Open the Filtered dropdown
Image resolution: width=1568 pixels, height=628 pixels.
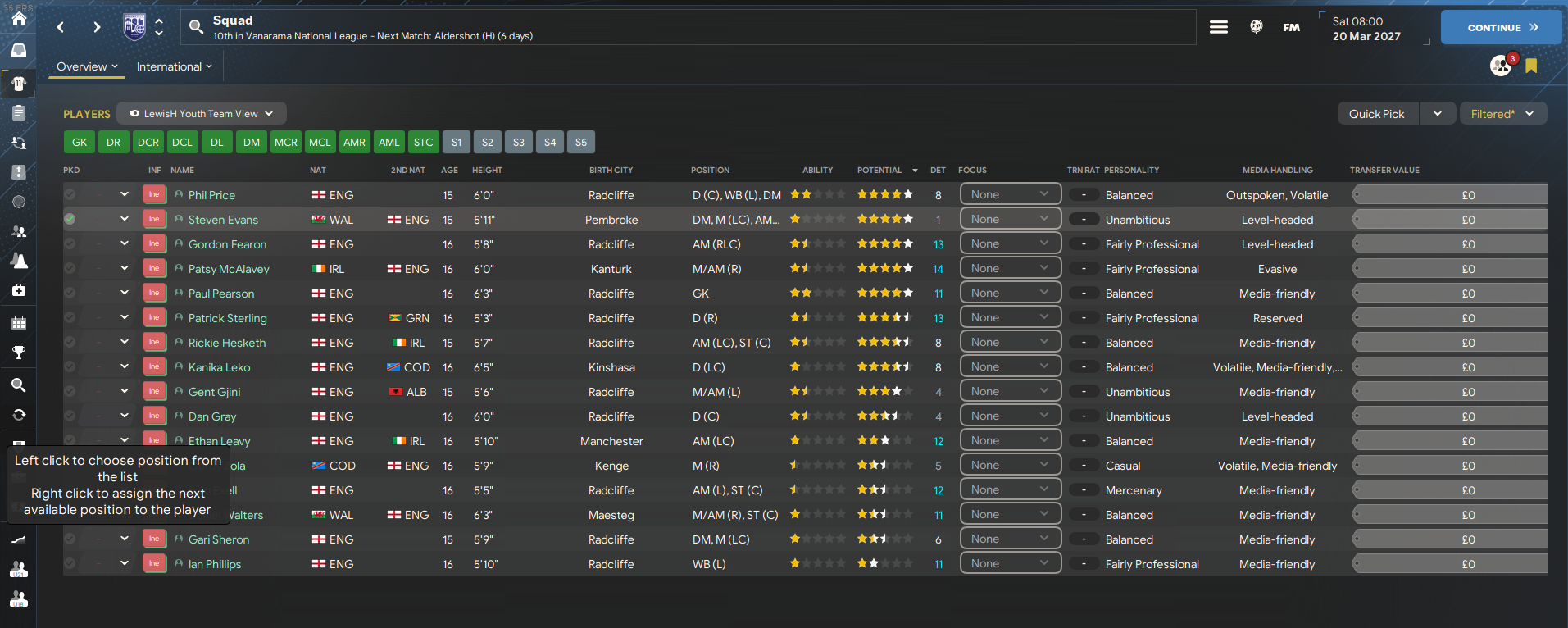(1502, 114)
